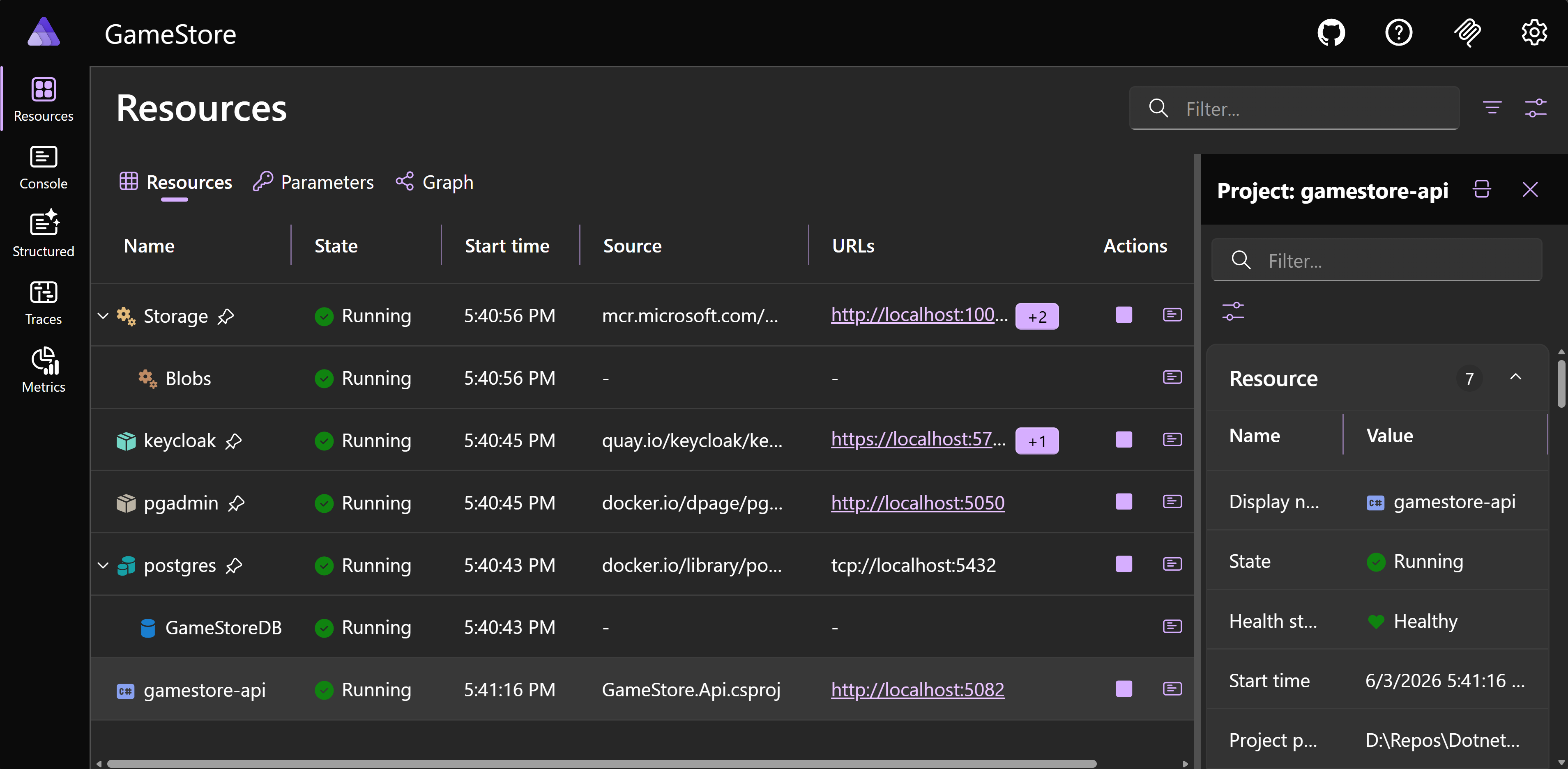This screenshot has width=1568, height=769.
Task: View console logs for keycloak
Action: click(x=1172, y=440)
